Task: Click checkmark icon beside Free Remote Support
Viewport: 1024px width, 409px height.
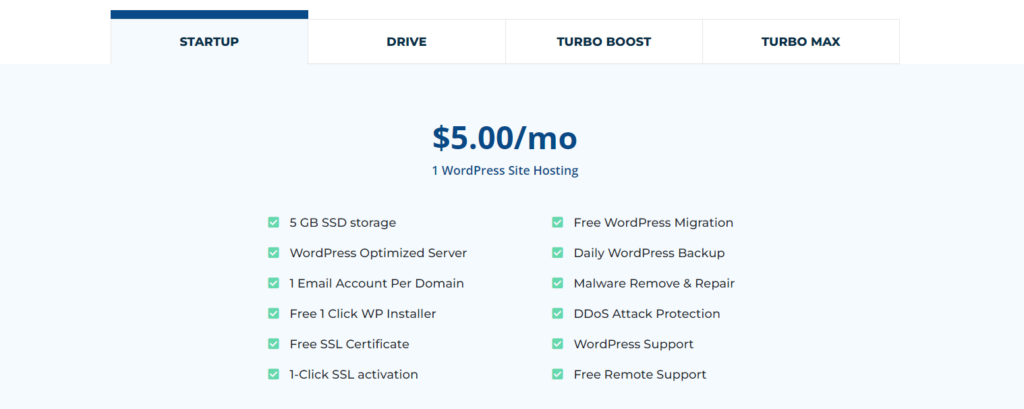Action: tap(557, 374)
